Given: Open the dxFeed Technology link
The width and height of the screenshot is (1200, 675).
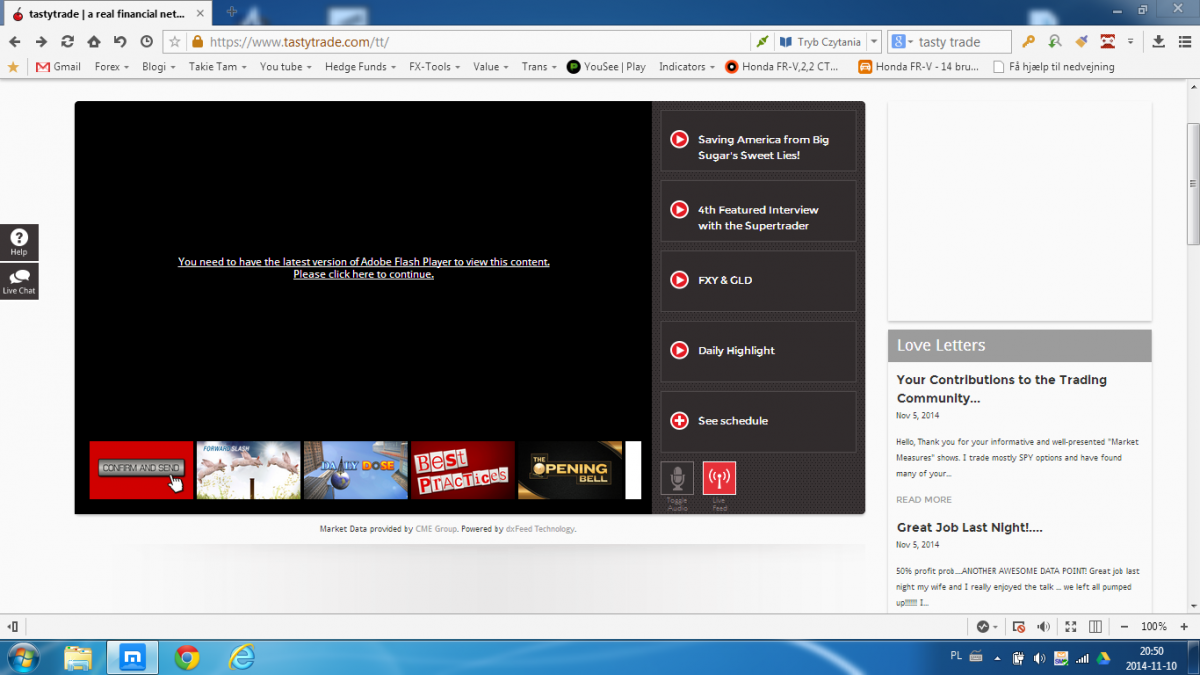Looking at the screenshot, I should click(540, 529).
